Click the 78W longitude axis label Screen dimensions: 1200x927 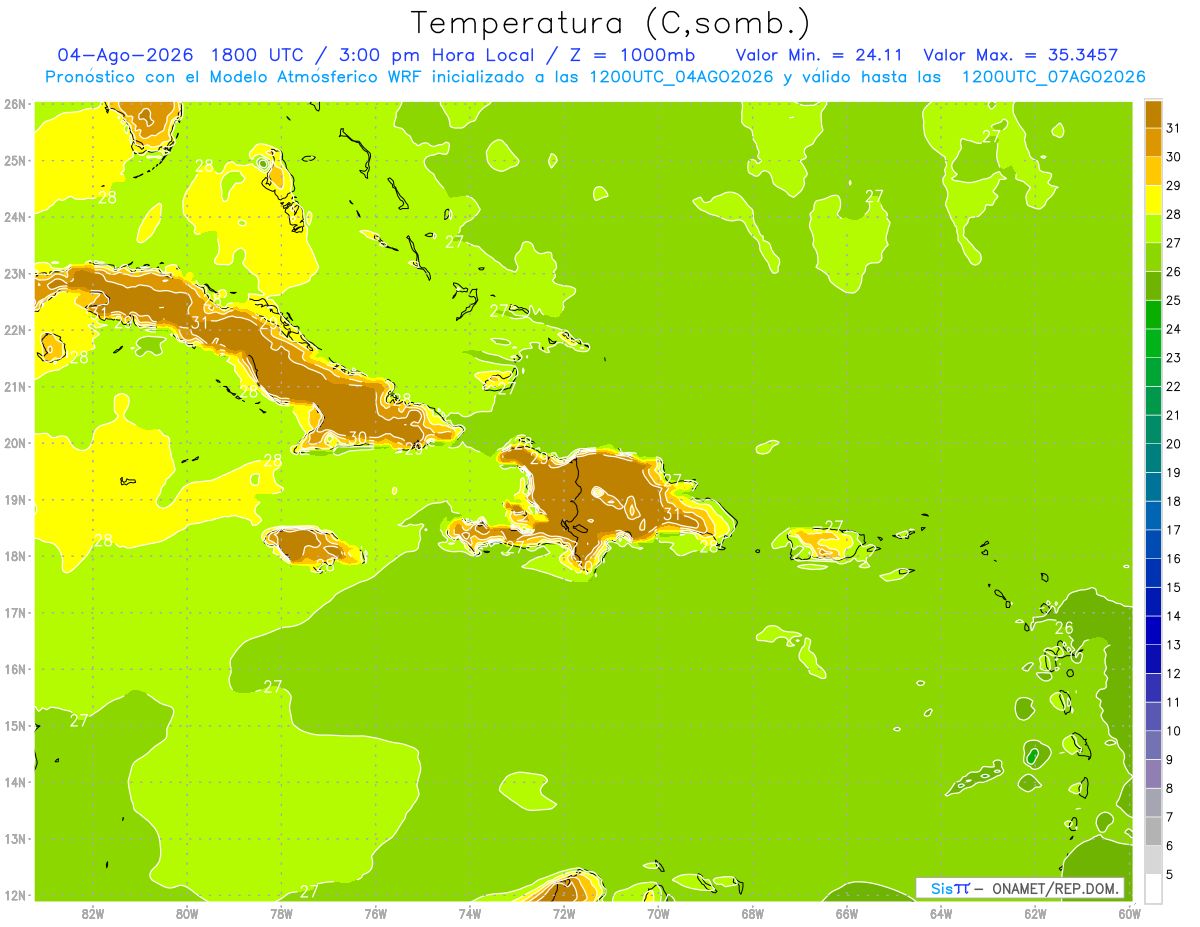[281, 913]
